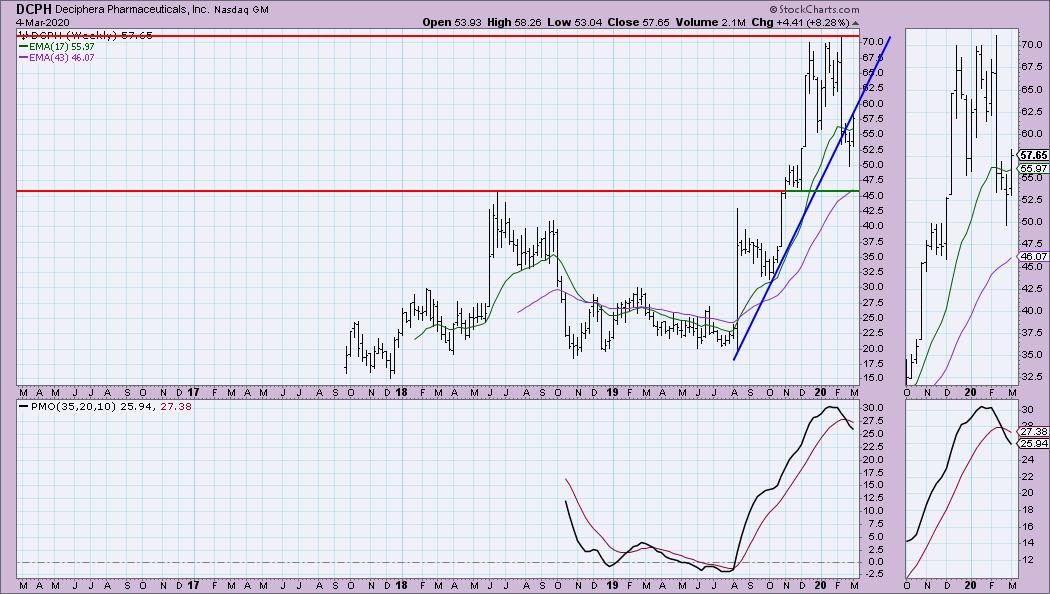
Task: Click the 57.65 price tag on right axis
Action: point(1033,155)
